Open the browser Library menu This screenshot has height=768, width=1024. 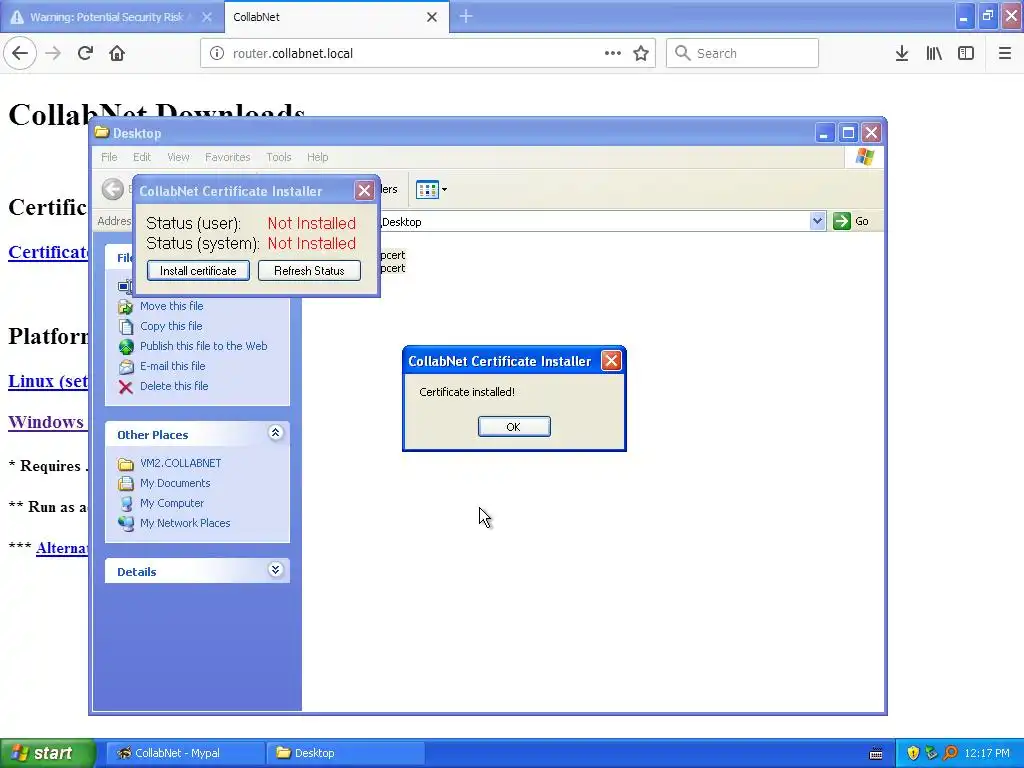pos(934,53)
